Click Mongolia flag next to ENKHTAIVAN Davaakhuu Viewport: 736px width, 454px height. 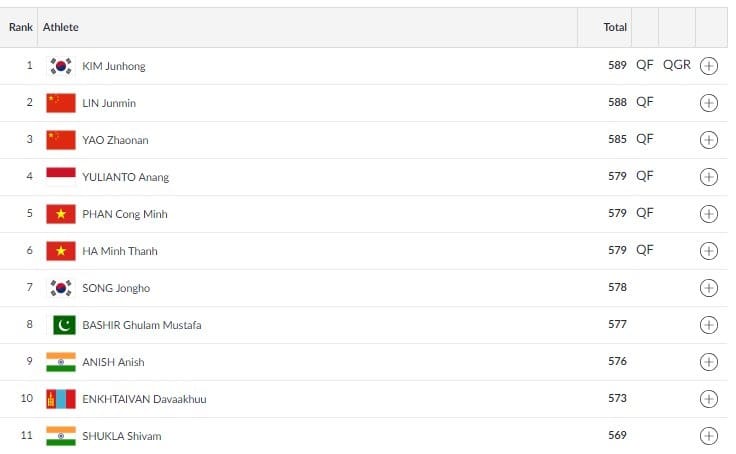[61, 399]
